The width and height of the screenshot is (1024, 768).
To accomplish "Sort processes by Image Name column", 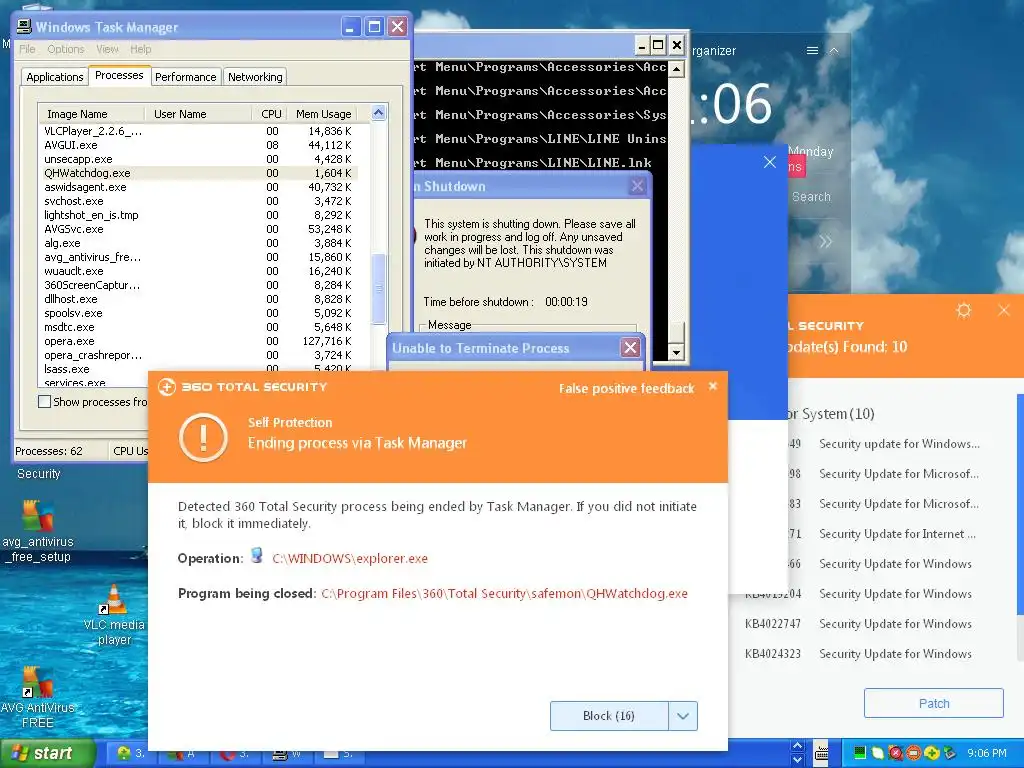I will 91,114.
